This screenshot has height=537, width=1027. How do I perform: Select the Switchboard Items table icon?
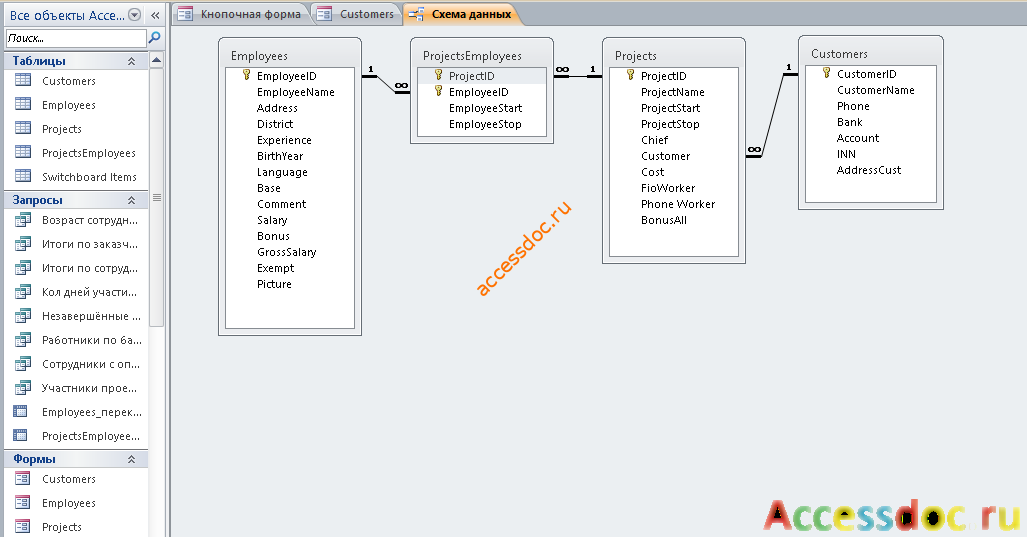pyautogui.click(x=23, y=176)
